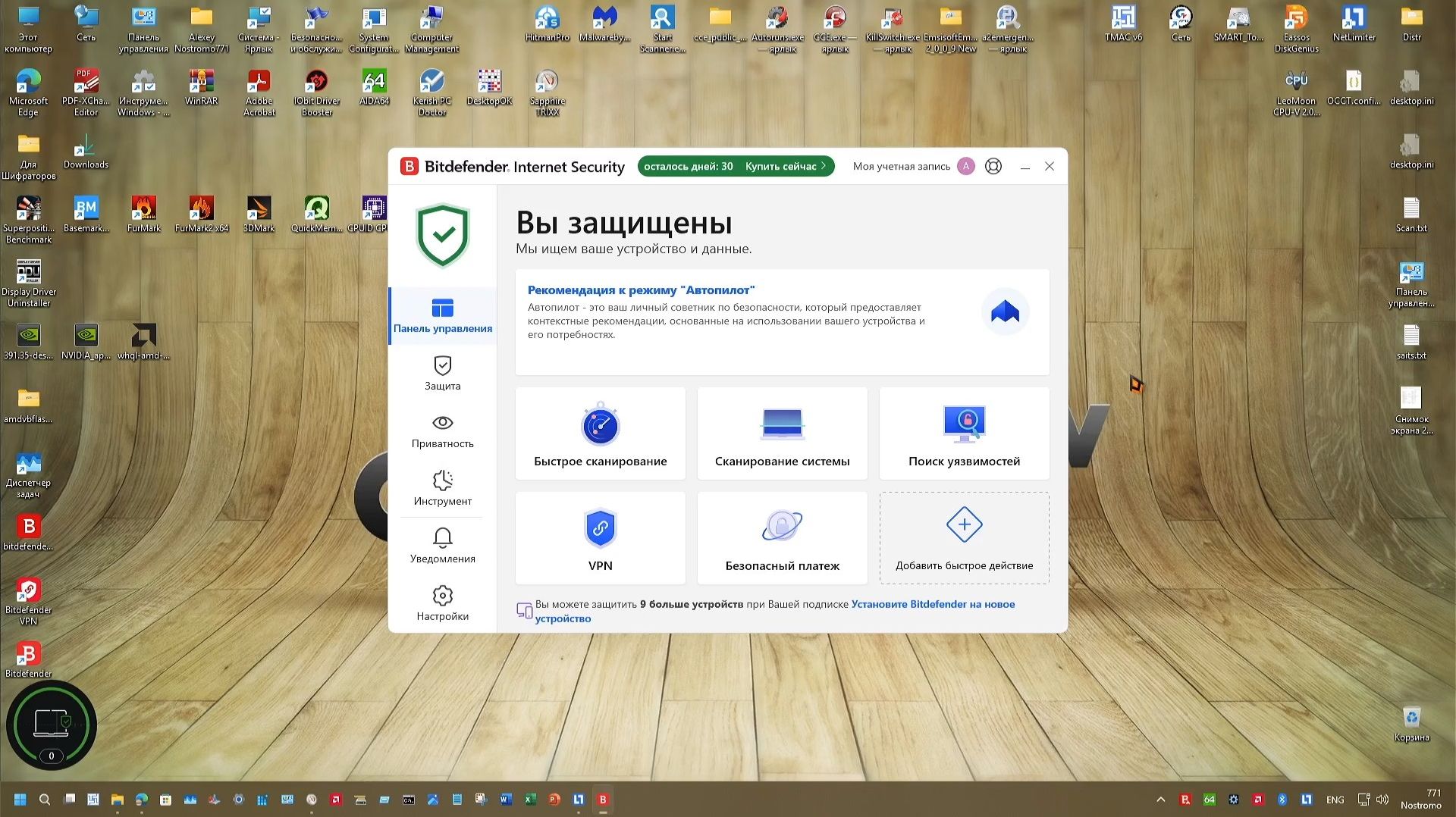Select the HitmanPro desktop icon

(548, 25)
